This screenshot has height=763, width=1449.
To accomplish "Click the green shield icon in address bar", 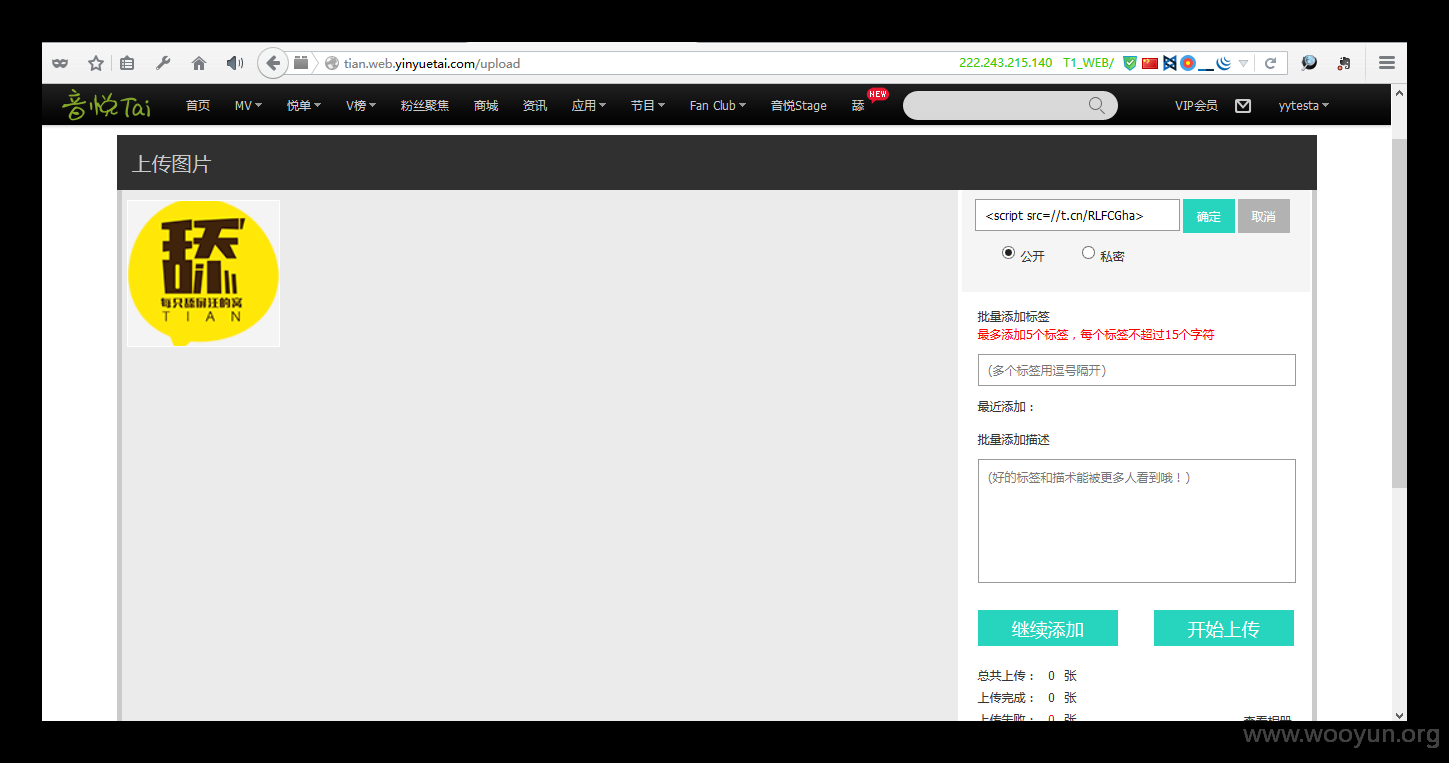I will (x=1130, y=63).
